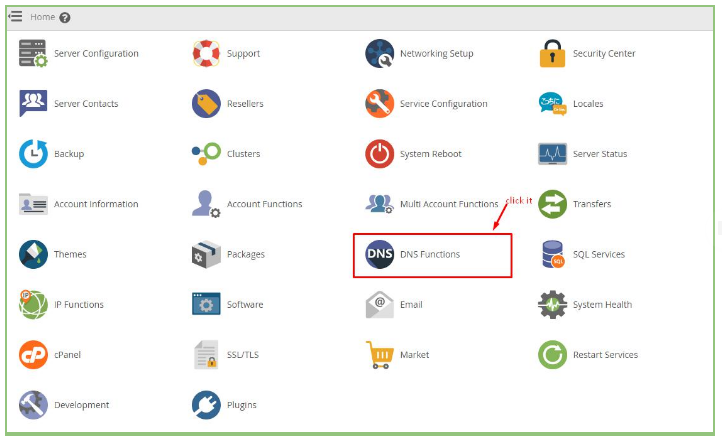Click the Security Center padlock icon
Image resolution: width=722 pixels, height=440 pixels.
pyautogui.click(x=552, y=53)
